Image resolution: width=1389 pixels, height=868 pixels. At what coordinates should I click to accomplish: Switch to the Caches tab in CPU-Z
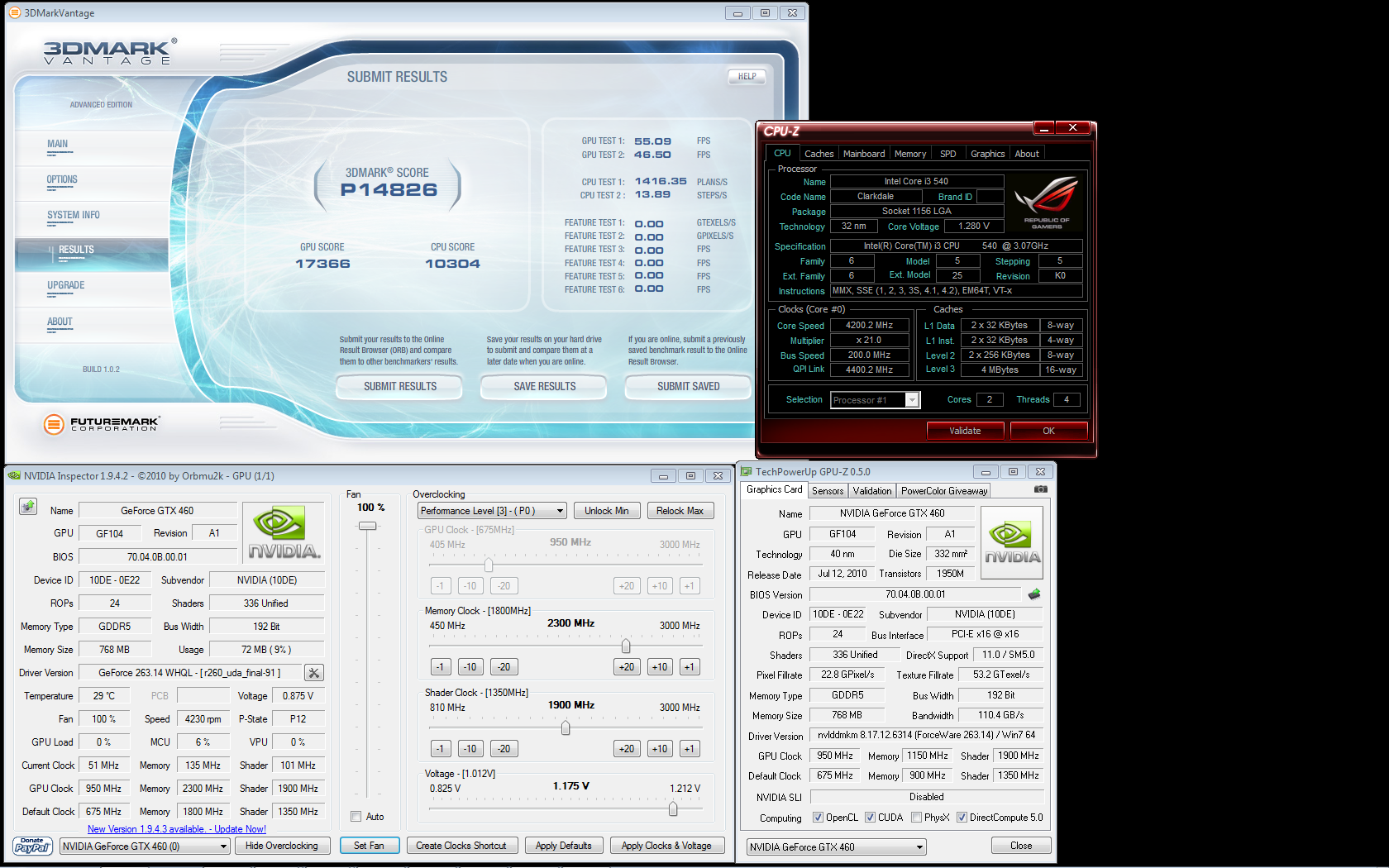(819, 154)
